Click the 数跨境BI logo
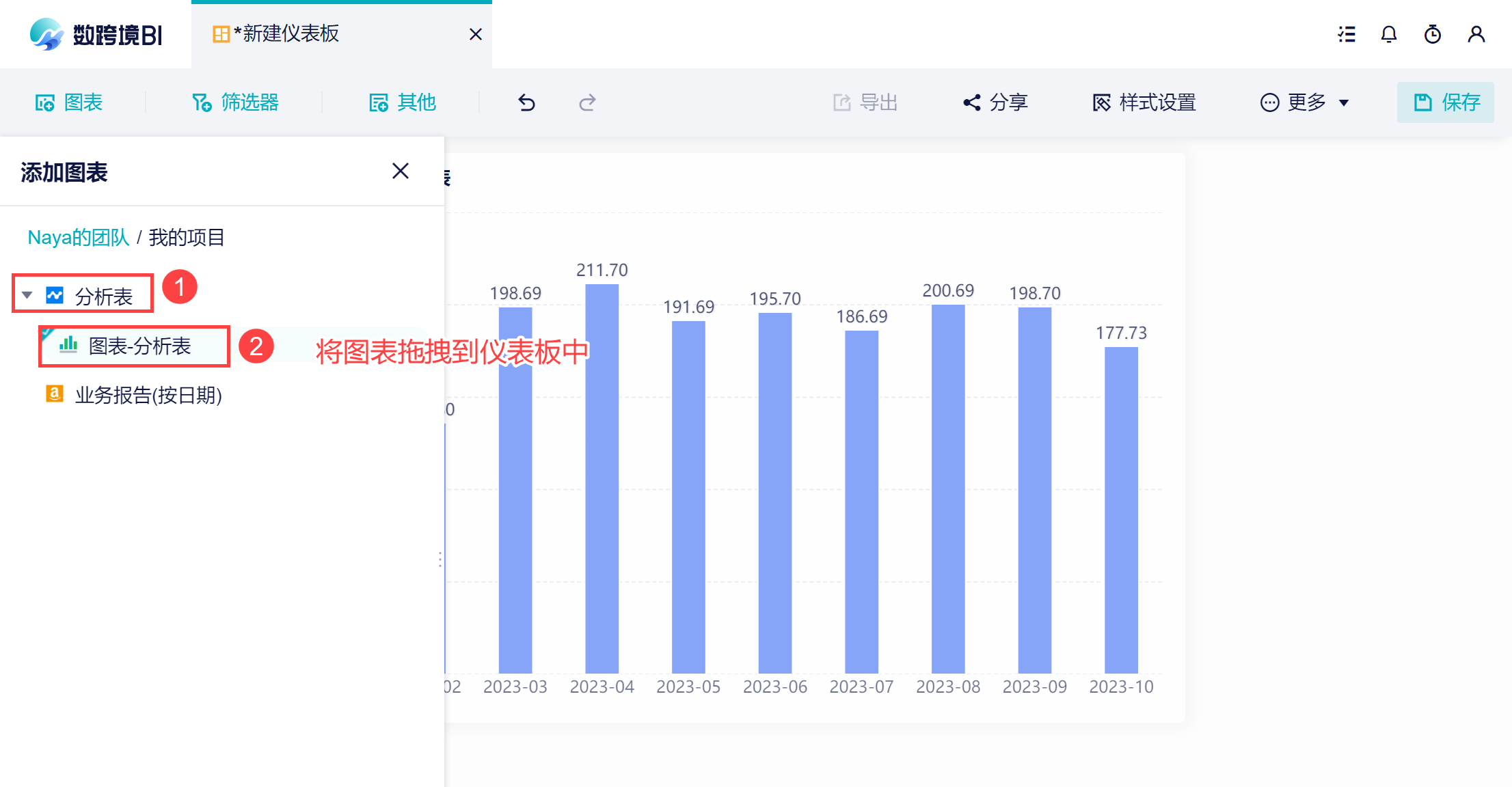The image size is (1512, 787). pyautogui.click(x=96, y=34)
